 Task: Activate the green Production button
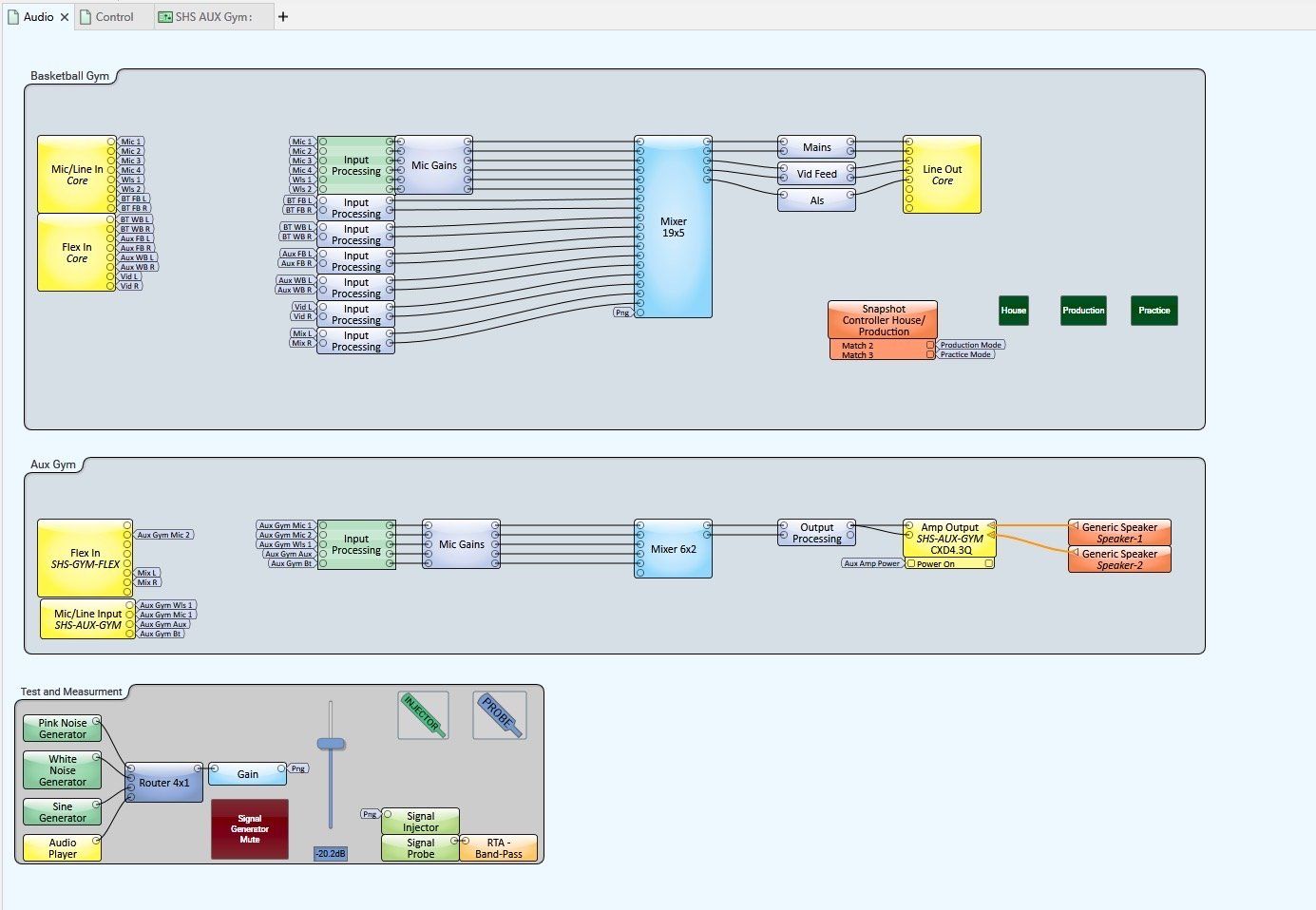click(1083, 311)
